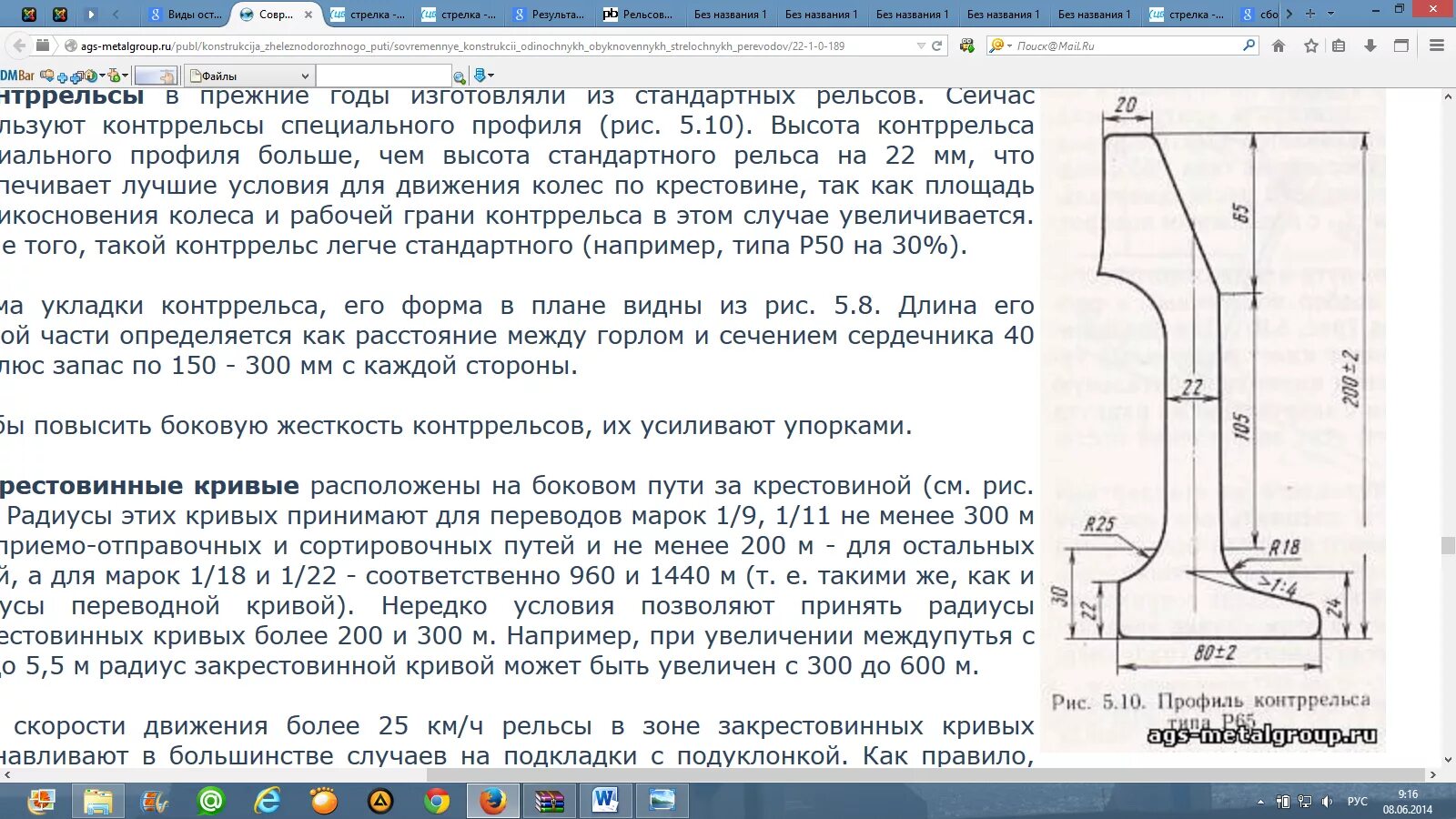The height and width of the screenshot is (819, 1456).
Task: Close the active 'Совр...' tab
Action: [x=308, y=15]
